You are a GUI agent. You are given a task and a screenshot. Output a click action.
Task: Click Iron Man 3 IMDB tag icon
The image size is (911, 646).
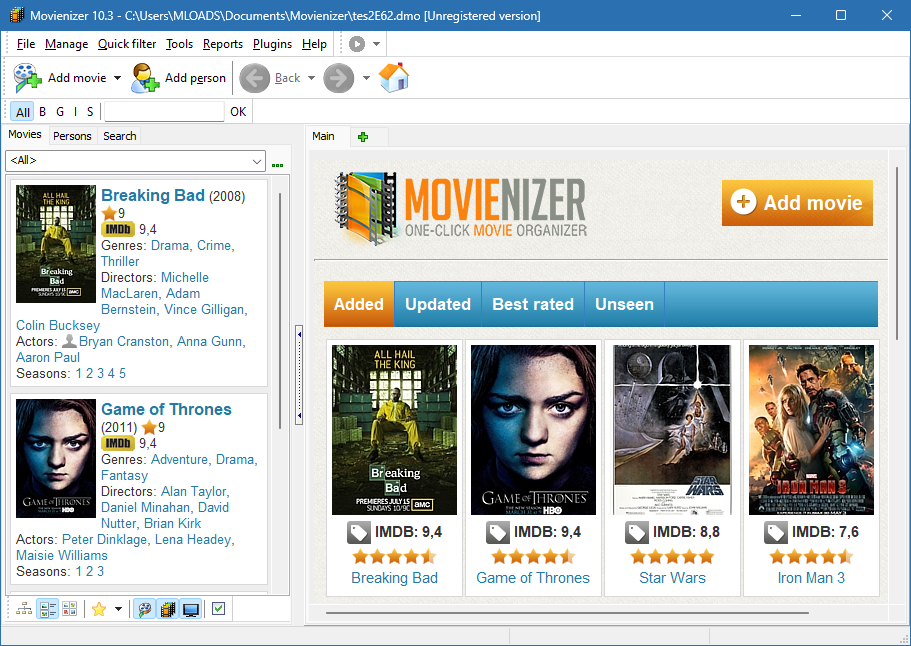775,532
